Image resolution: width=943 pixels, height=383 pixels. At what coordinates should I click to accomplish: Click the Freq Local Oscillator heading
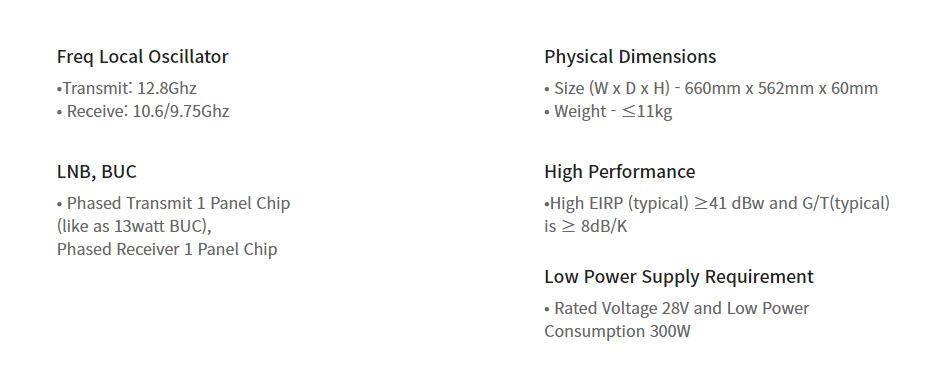tap(143, 57)
